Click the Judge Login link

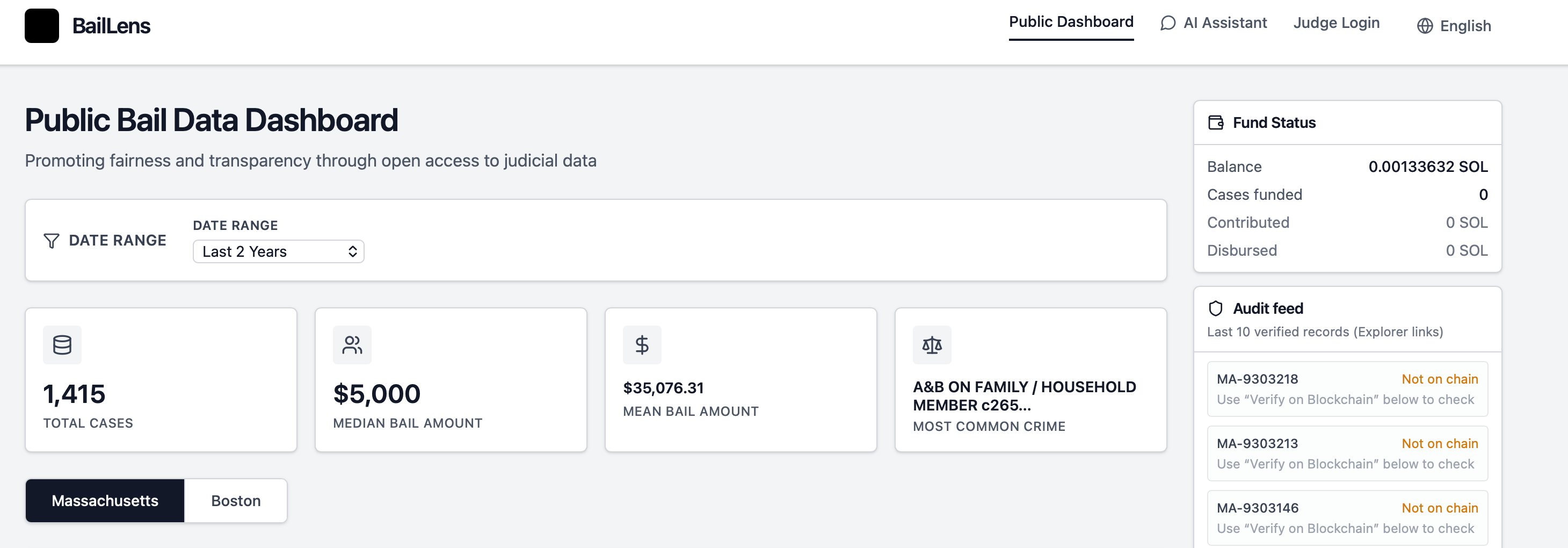[x=1336, y=23]
